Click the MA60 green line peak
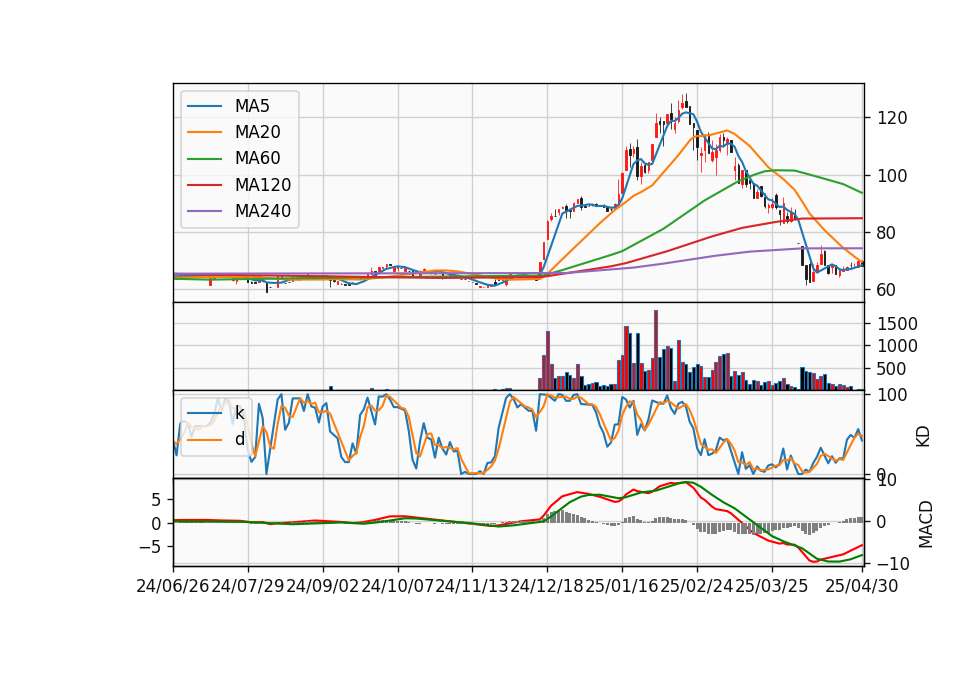960x690 pixels. pos(779,170)
